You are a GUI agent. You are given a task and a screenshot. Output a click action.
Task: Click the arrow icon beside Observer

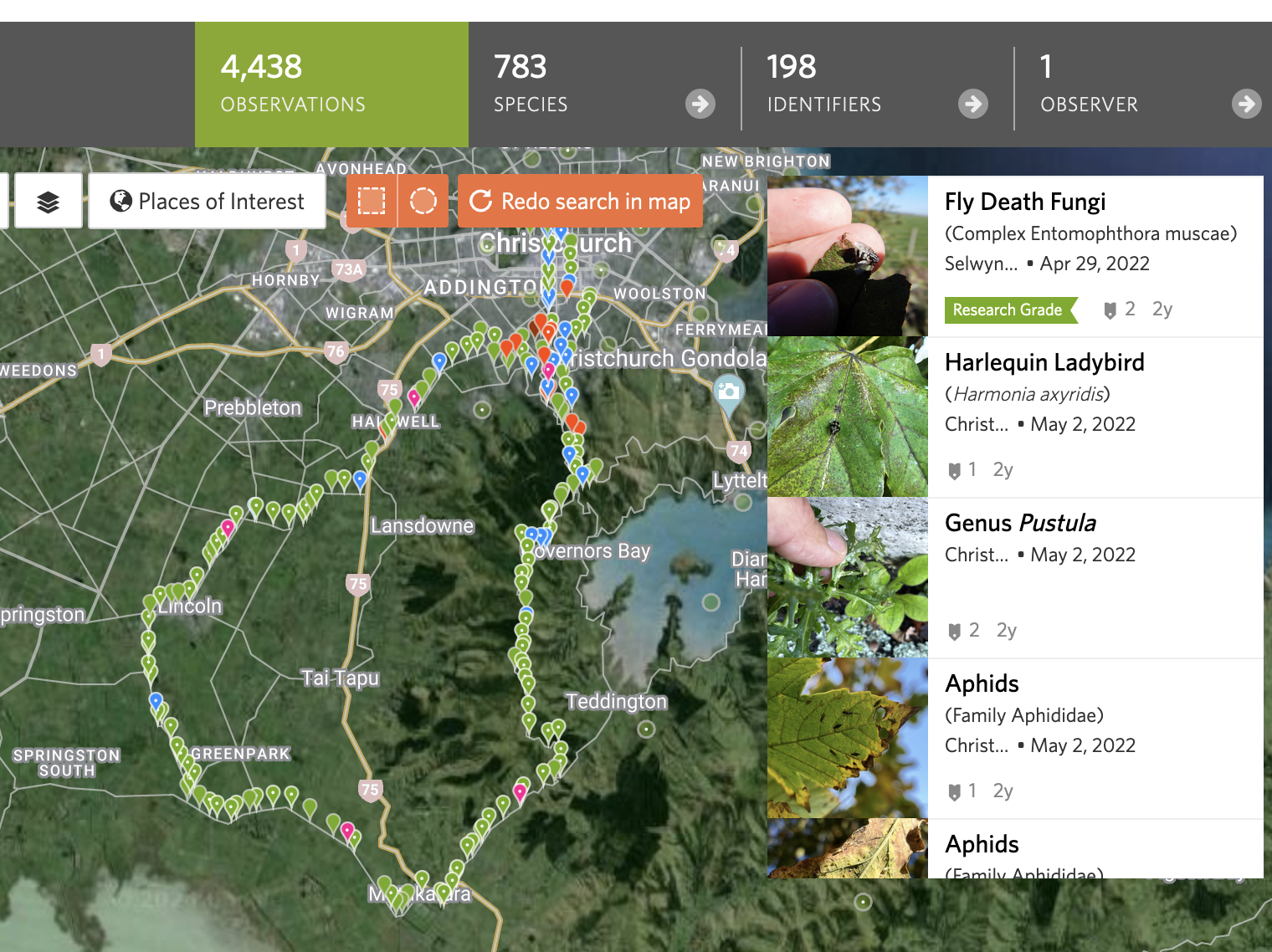point(1247,104)
